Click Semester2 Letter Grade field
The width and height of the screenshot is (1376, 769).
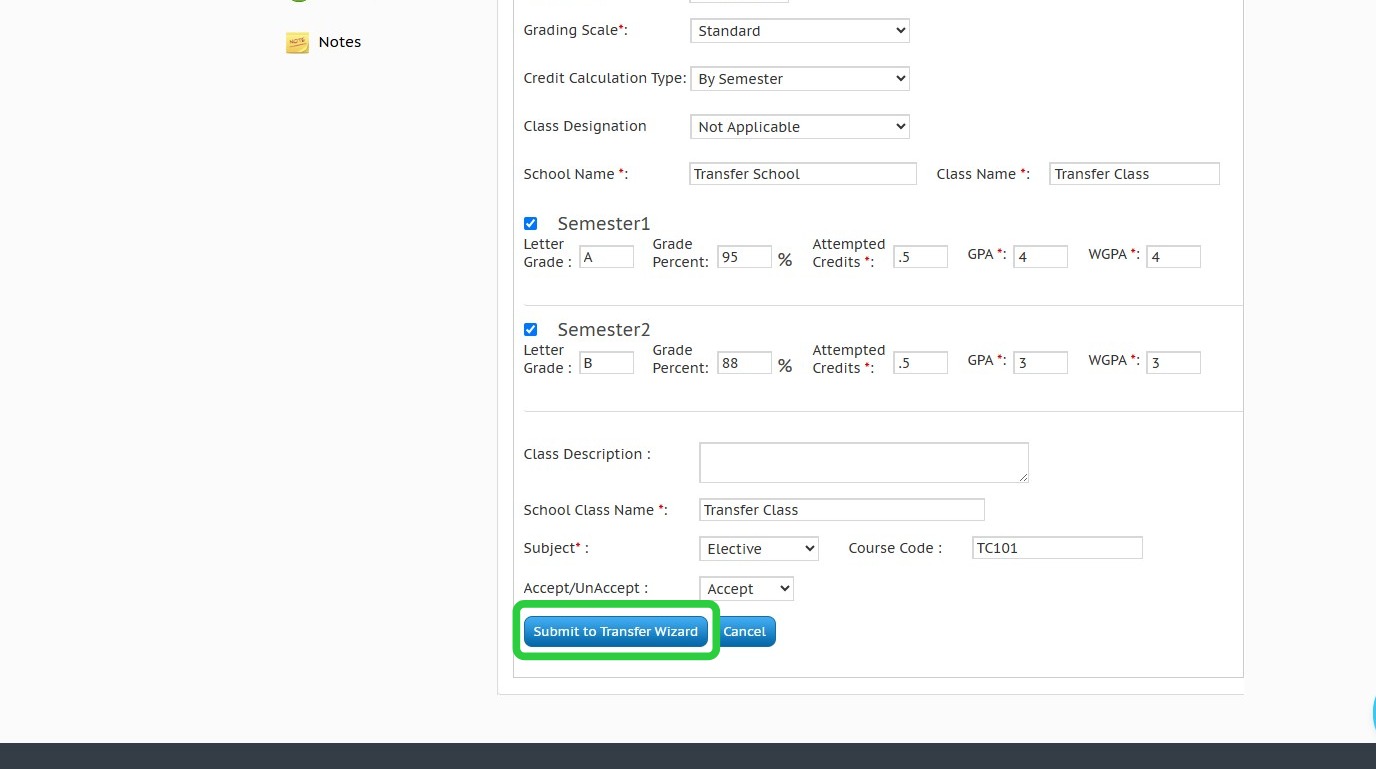pos(606,363)
